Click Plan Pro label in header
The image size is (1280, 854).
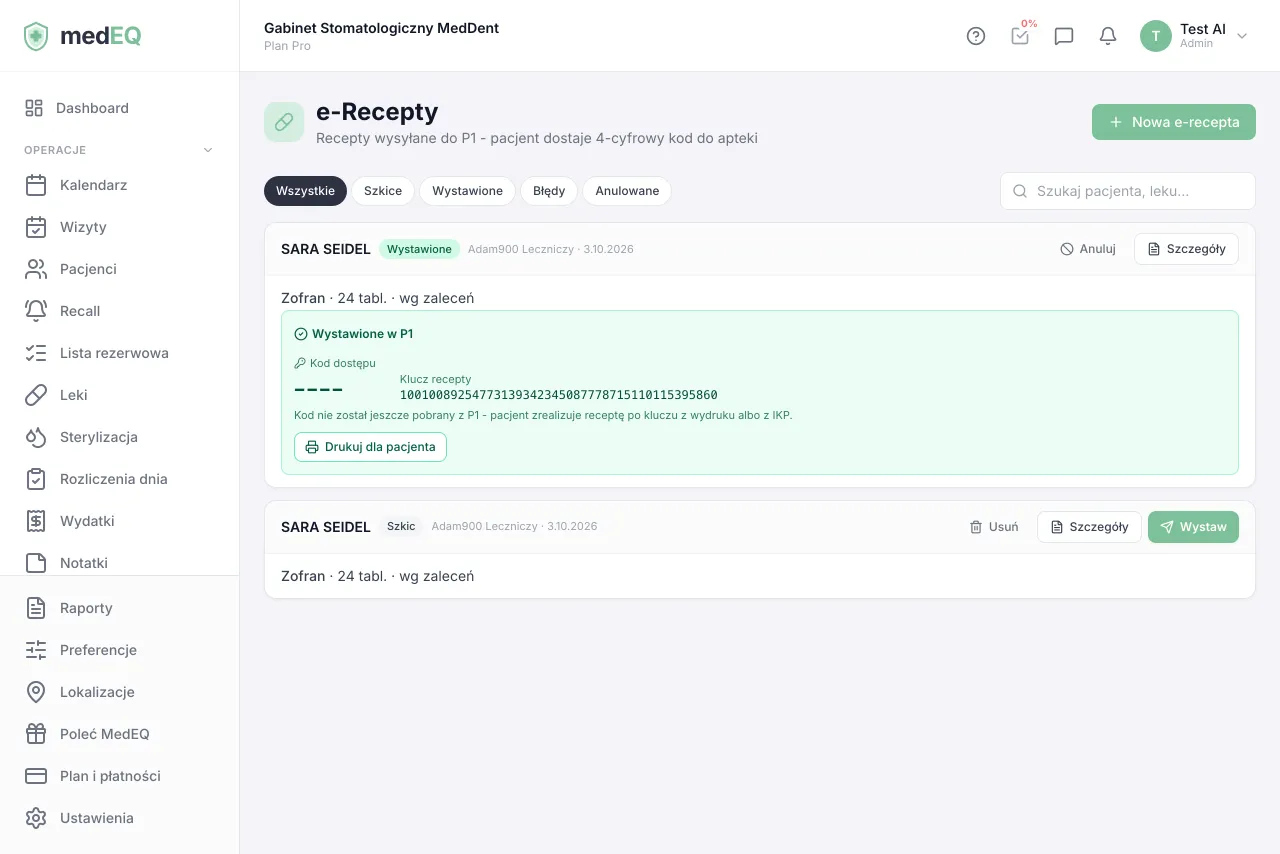click(287, 46)
